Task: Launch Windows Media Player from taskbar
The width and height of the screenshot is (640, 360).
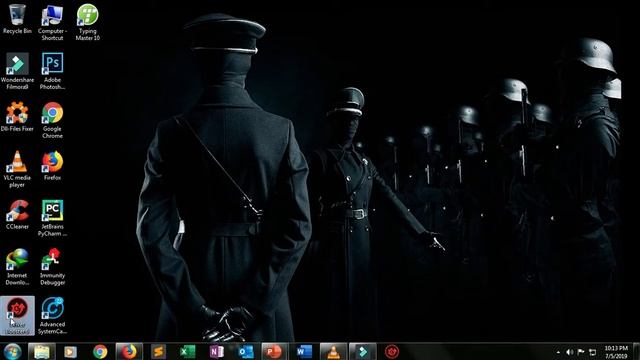Action: pos(70,351)
